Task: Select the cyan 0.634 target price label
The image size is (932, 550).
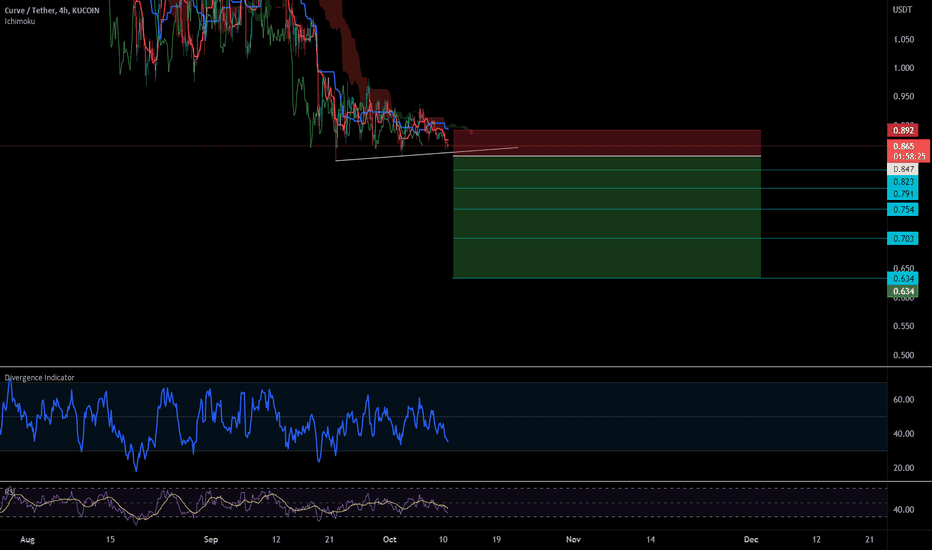Action: [902, 278]
